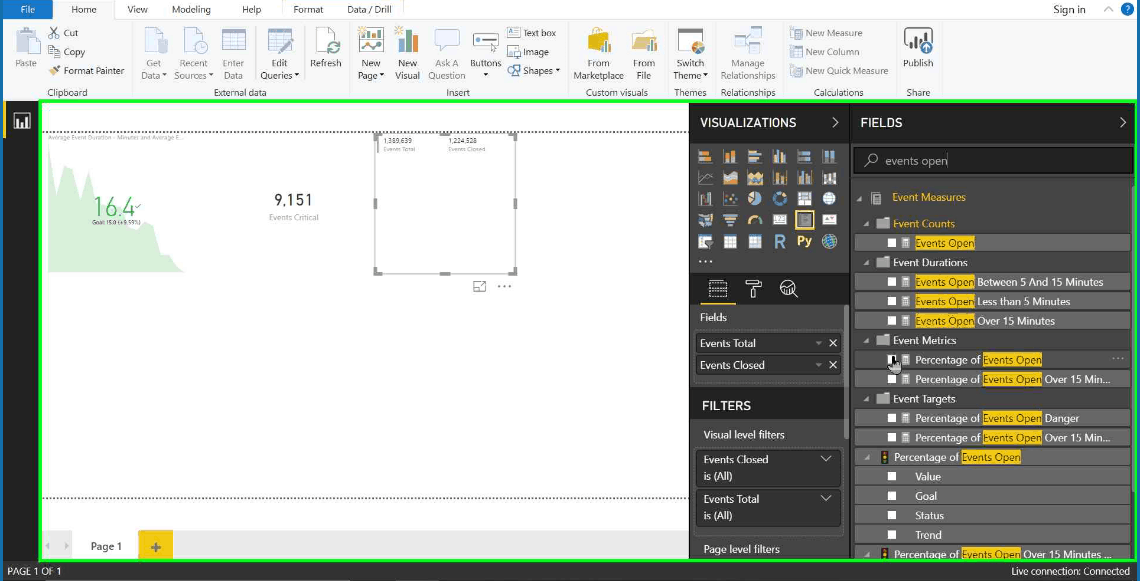Select the Area chart visualization
1141x581 pixels.
click(730, 178)
